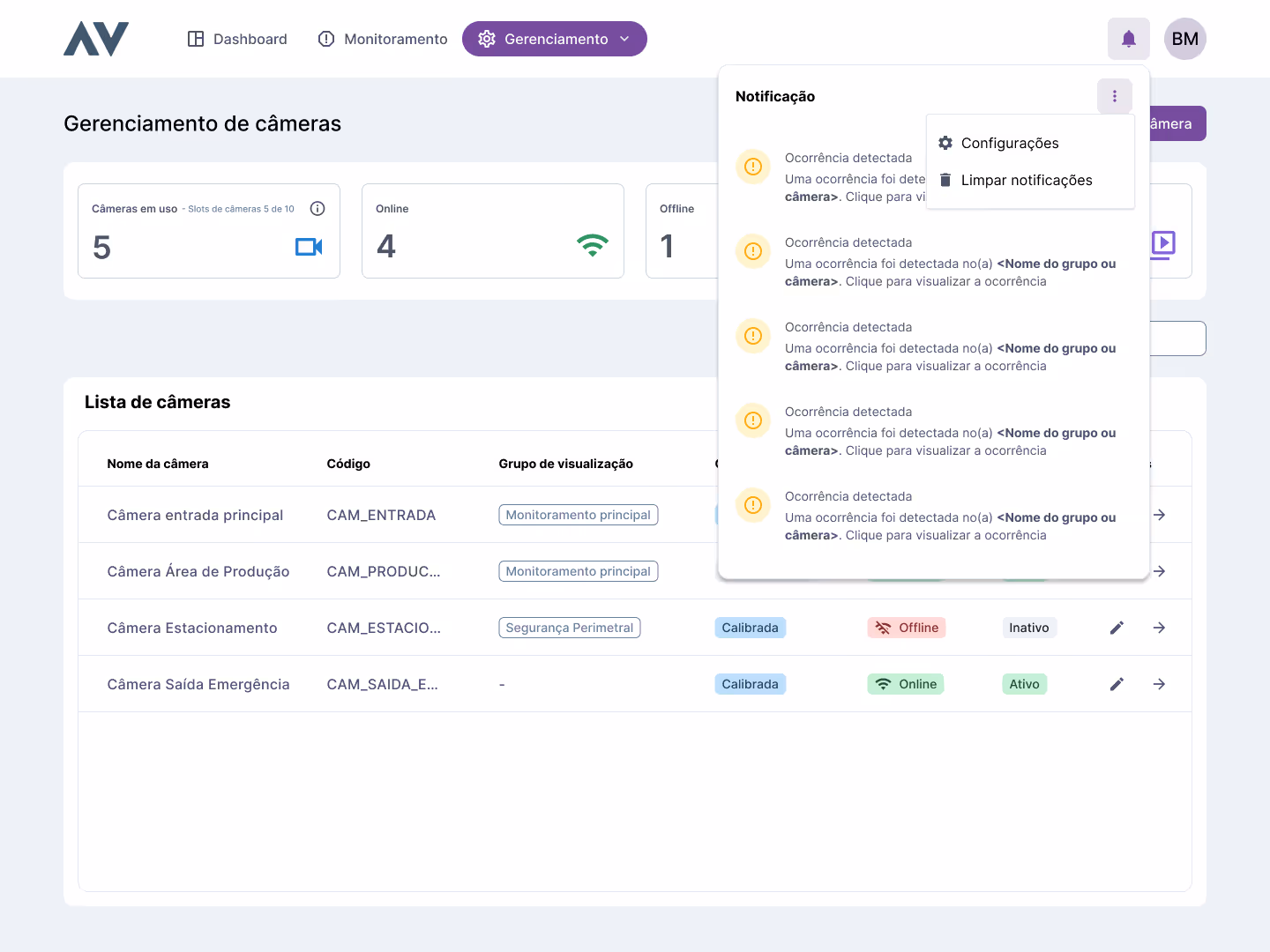Screen dimensions: 1270x952
Task: Click Limpar notificações
Action: 1027,180
